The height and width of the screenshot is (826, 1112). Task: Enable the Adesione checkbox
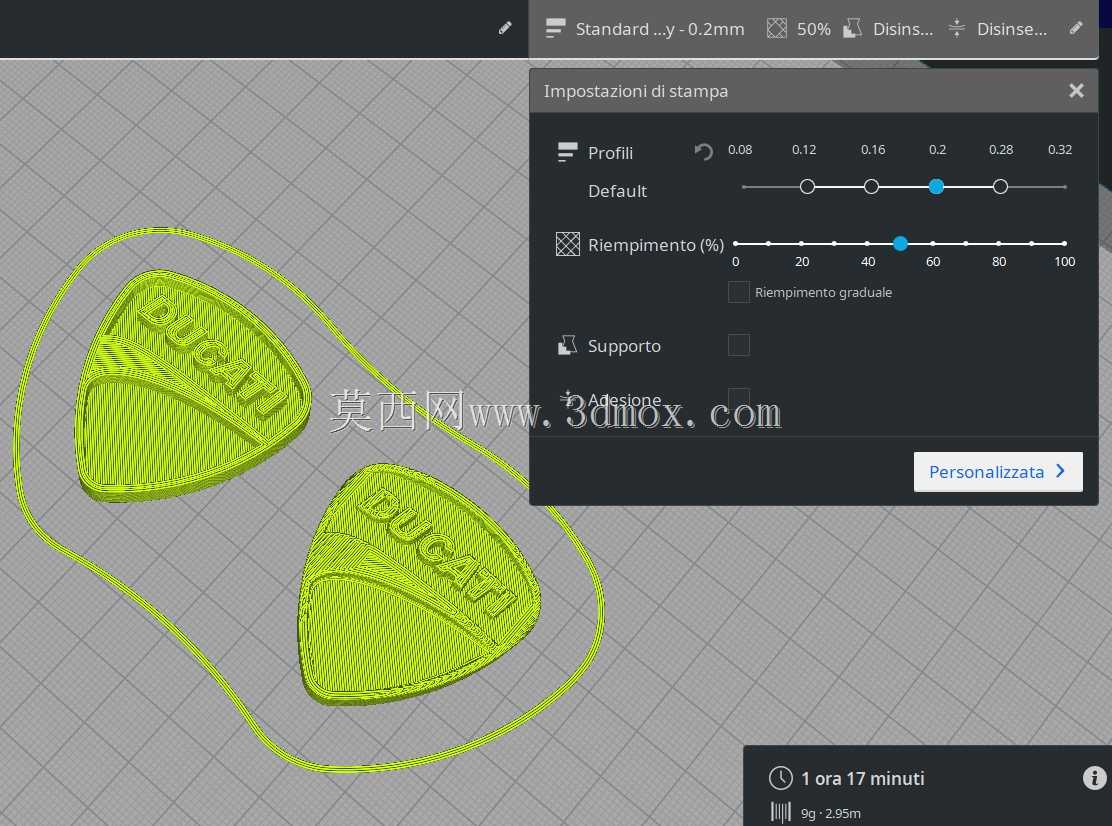[x=739, y=396]
